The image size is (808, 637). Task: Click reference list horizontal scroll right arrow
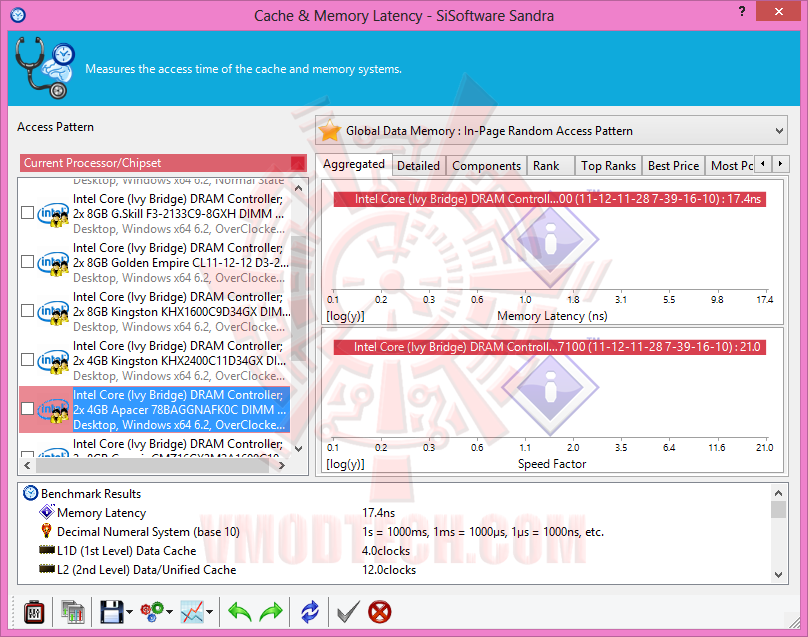click(x=281, y=465)
